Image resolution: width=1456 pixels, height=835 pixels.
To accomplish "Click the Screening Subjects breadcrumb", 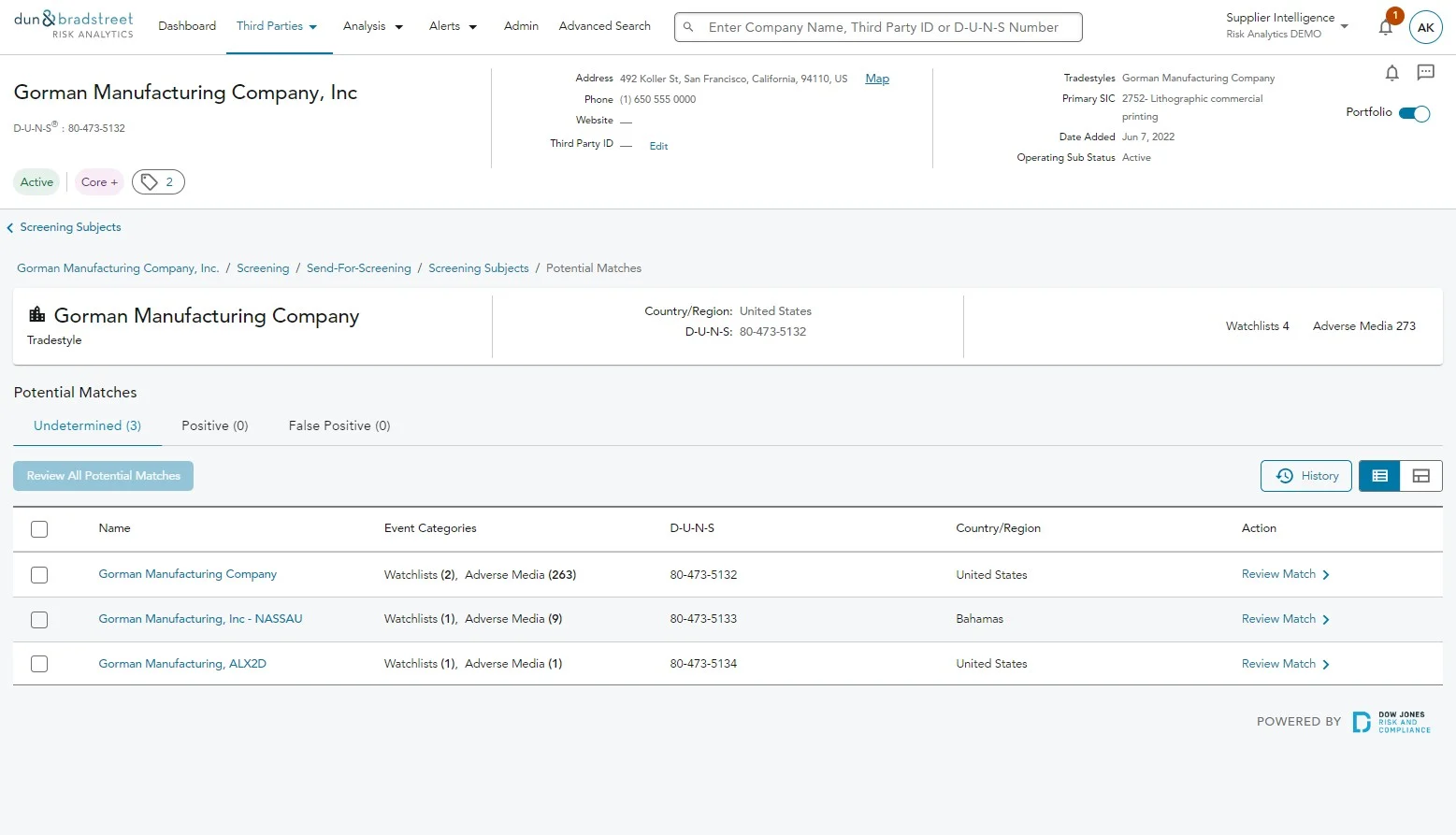I will pos(479,268).
